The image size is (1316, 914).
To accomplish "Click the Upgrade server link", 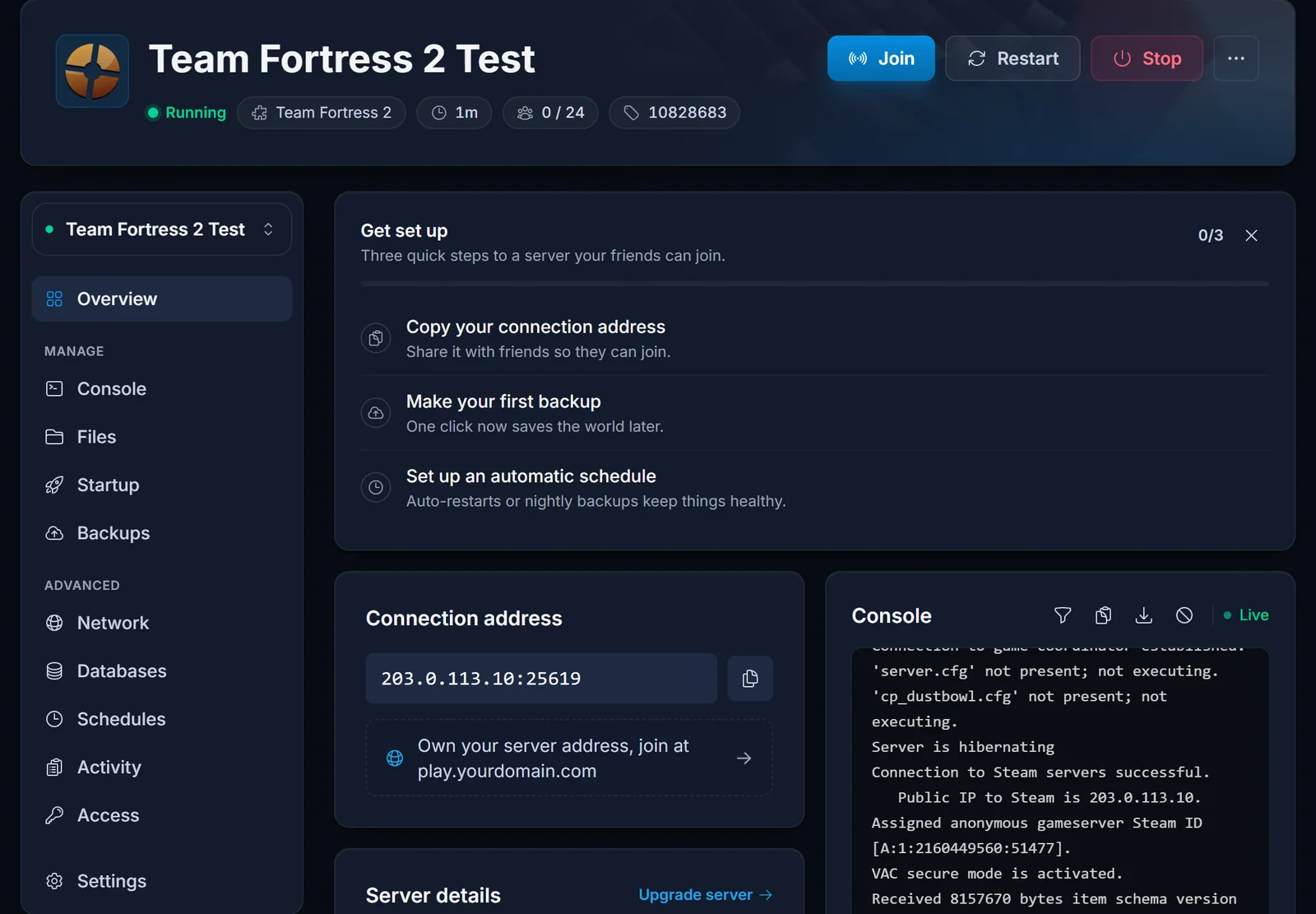I will point(705,895).
